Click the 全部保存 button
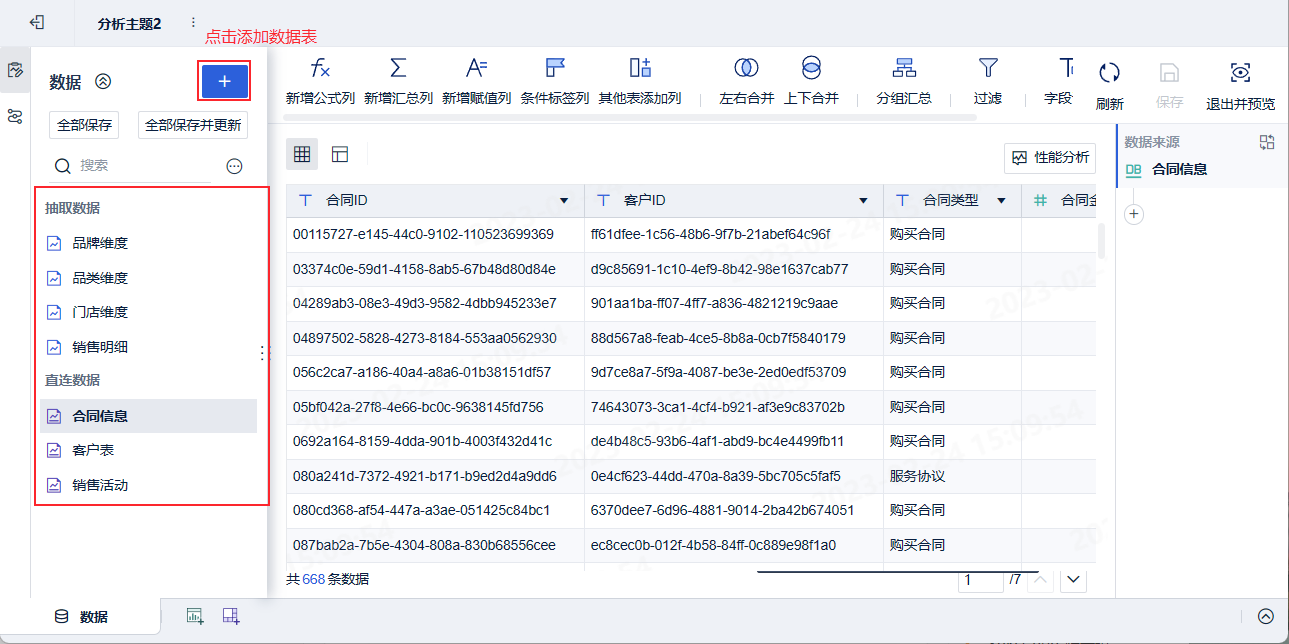Screen dimensions: 1289x644 84,125
